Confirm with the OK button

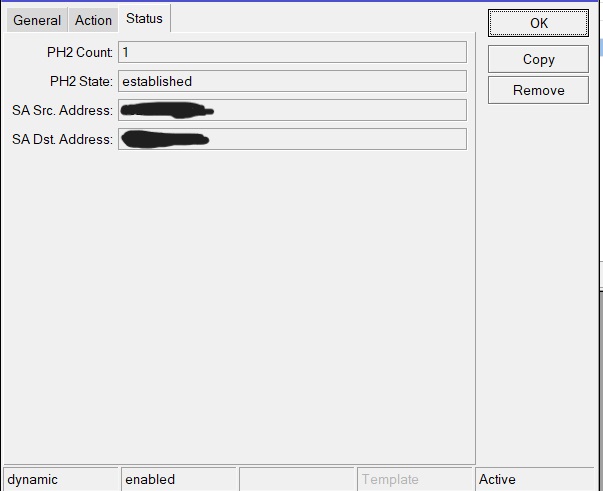click(x=538, y=23)
